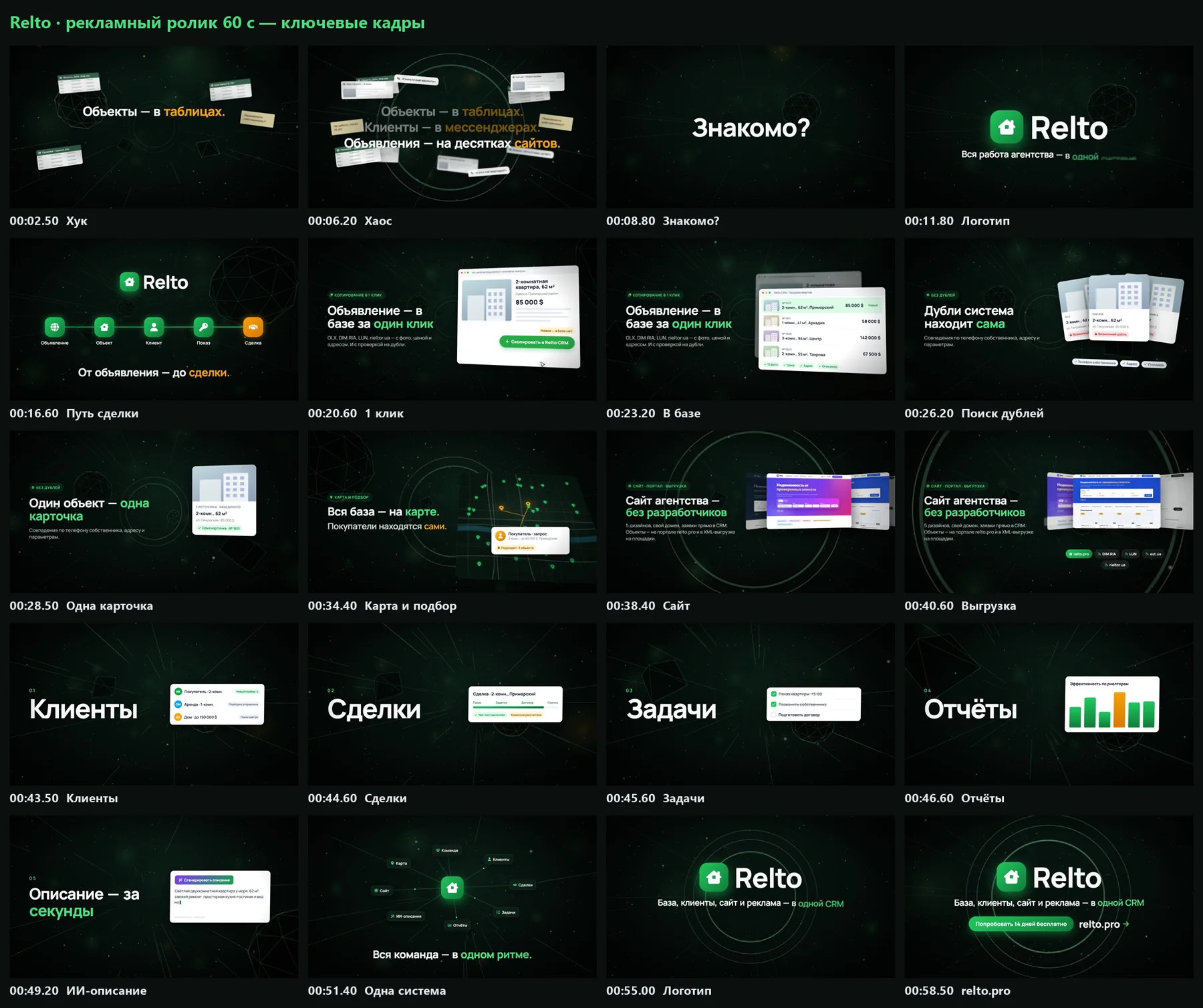
Task: Open the Хаос frame thumbnail
Action: point(452,126)
